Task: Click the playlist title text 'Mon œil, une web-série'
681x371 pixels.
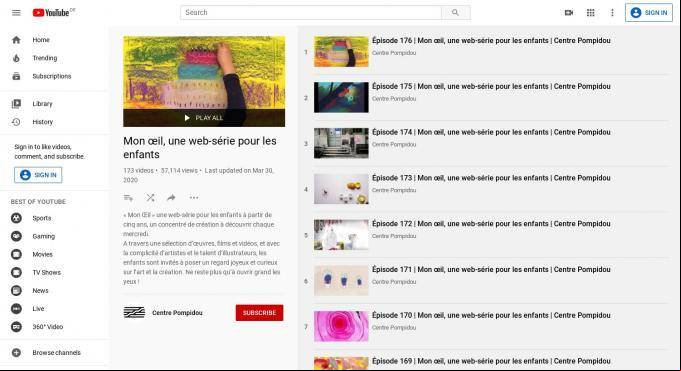Action: (200, 148)
